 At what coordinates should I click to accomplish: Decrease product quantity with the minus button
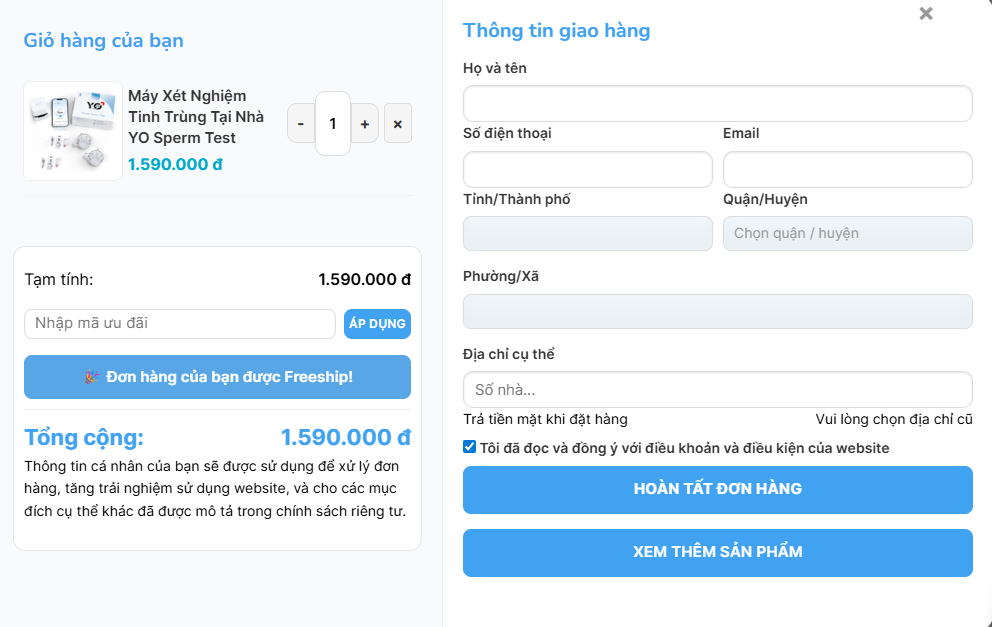click(301, 123)
